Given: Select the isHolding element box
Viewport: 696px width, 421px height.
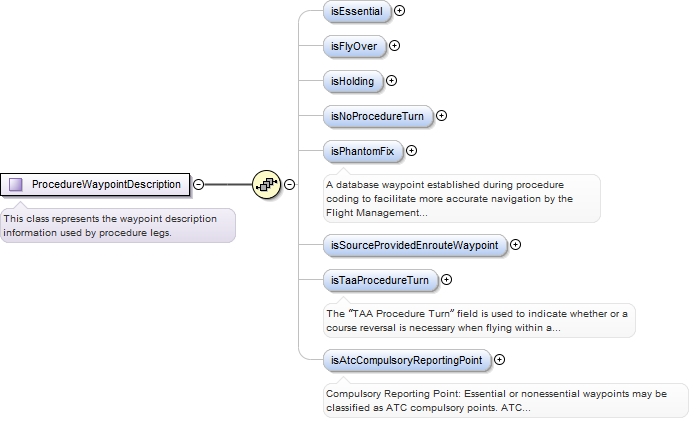Looking at the screenshot, I should pyautogui.click(x=353, y=81).
